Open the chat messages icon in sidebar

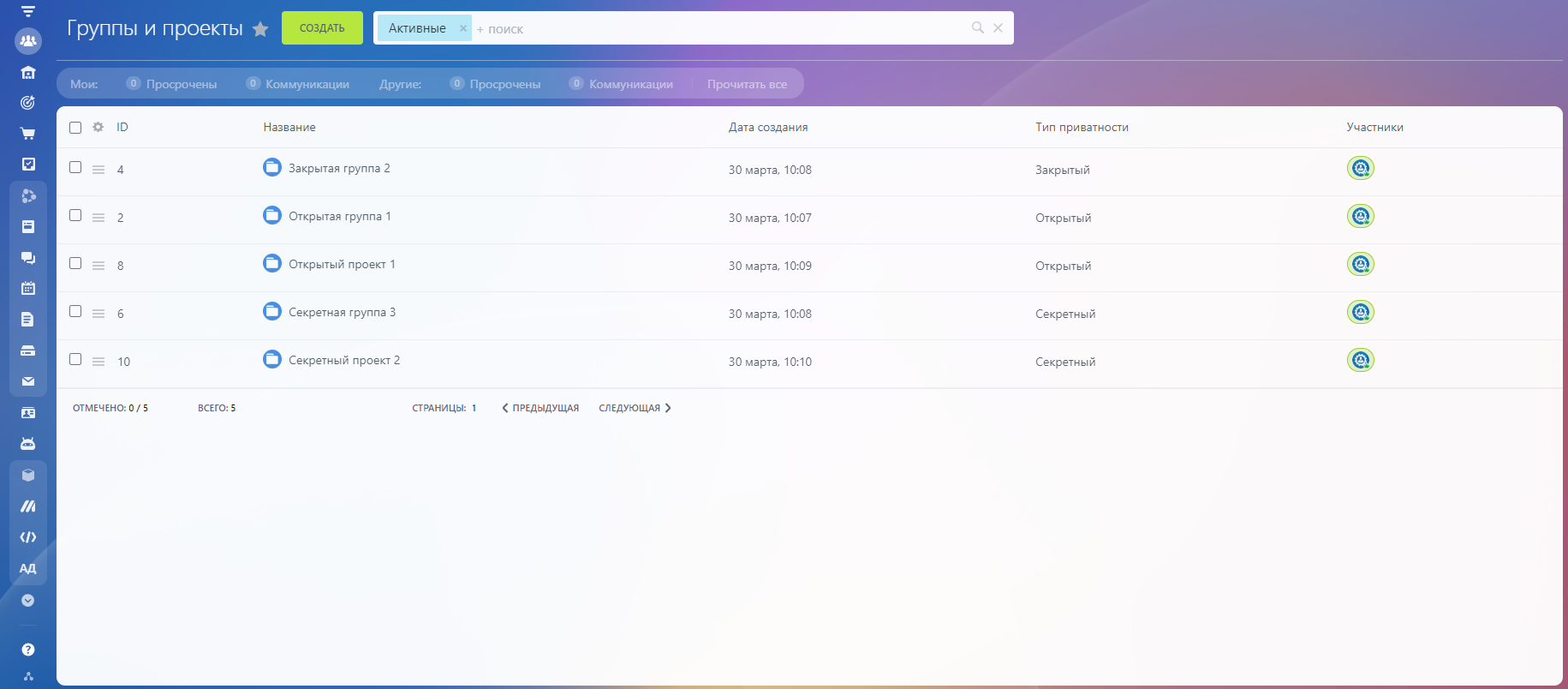click(x=28, y=258)
